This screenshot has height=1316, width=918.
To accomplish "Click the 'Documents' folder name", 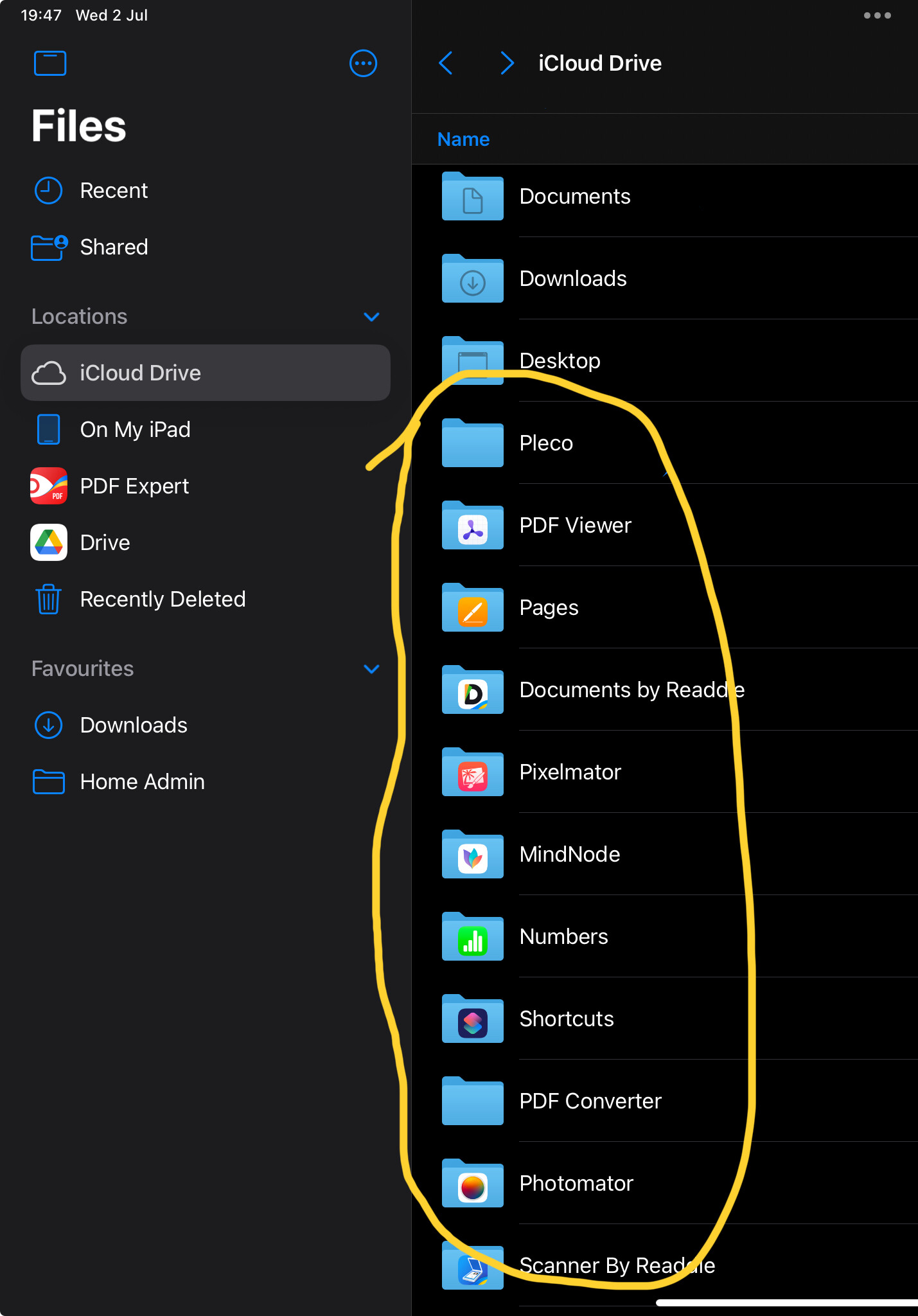I will pos(574,197).
